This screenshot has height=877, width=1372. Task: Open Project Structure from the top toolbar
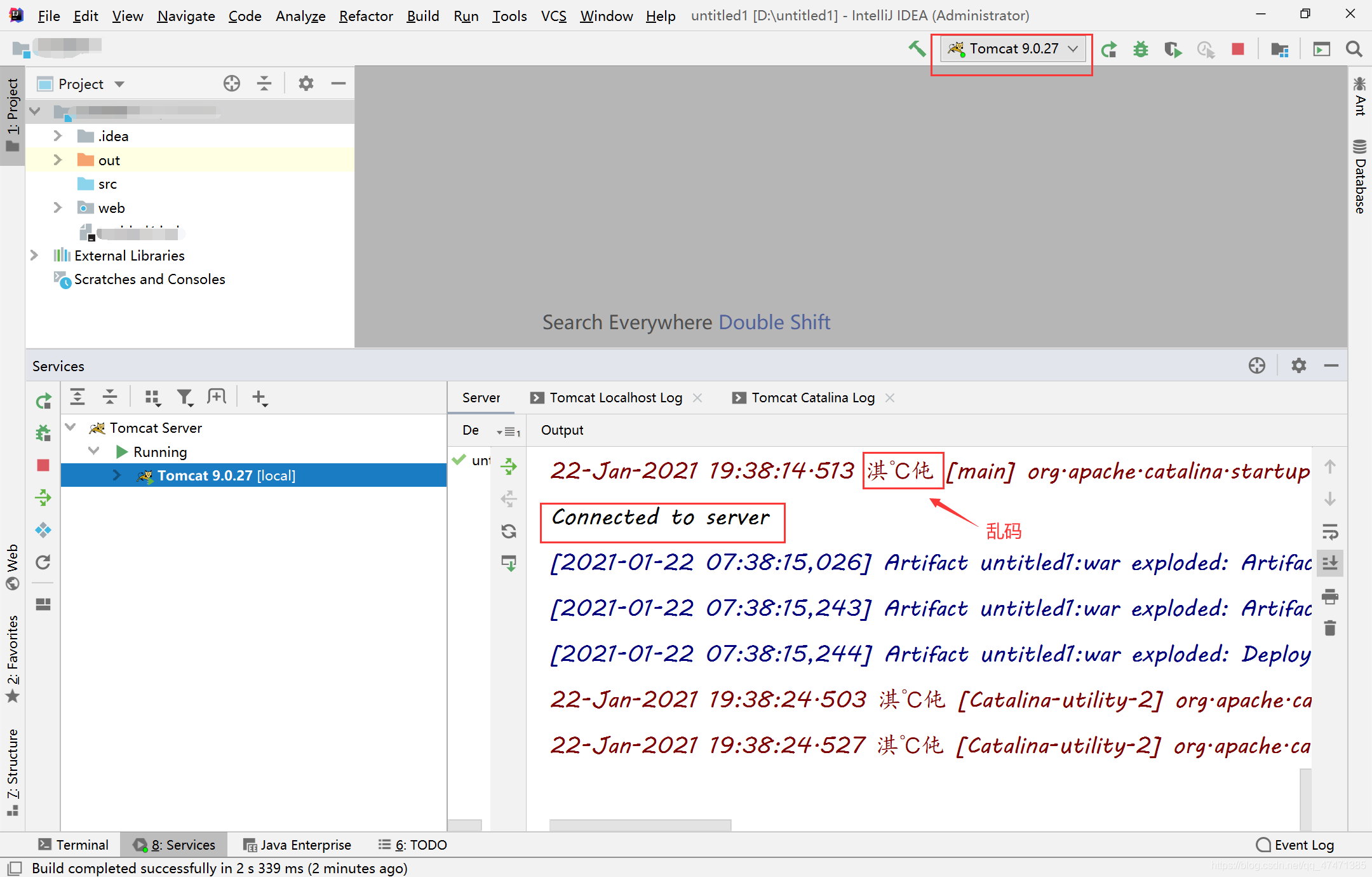click(1279, 49)
